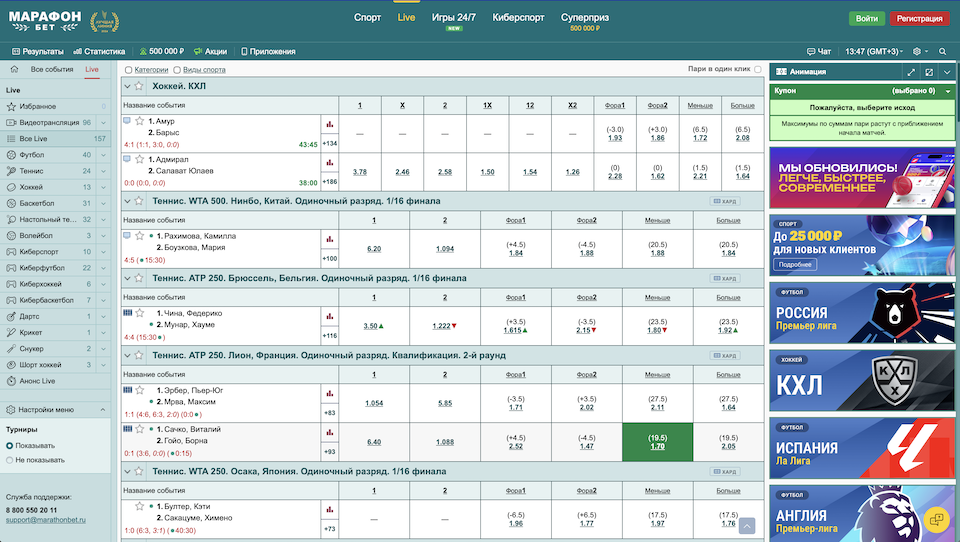This screenshot has height=542, width=960.
Task: Click the Войти login button
Action: pyautogui.click(x=866, y=18)
